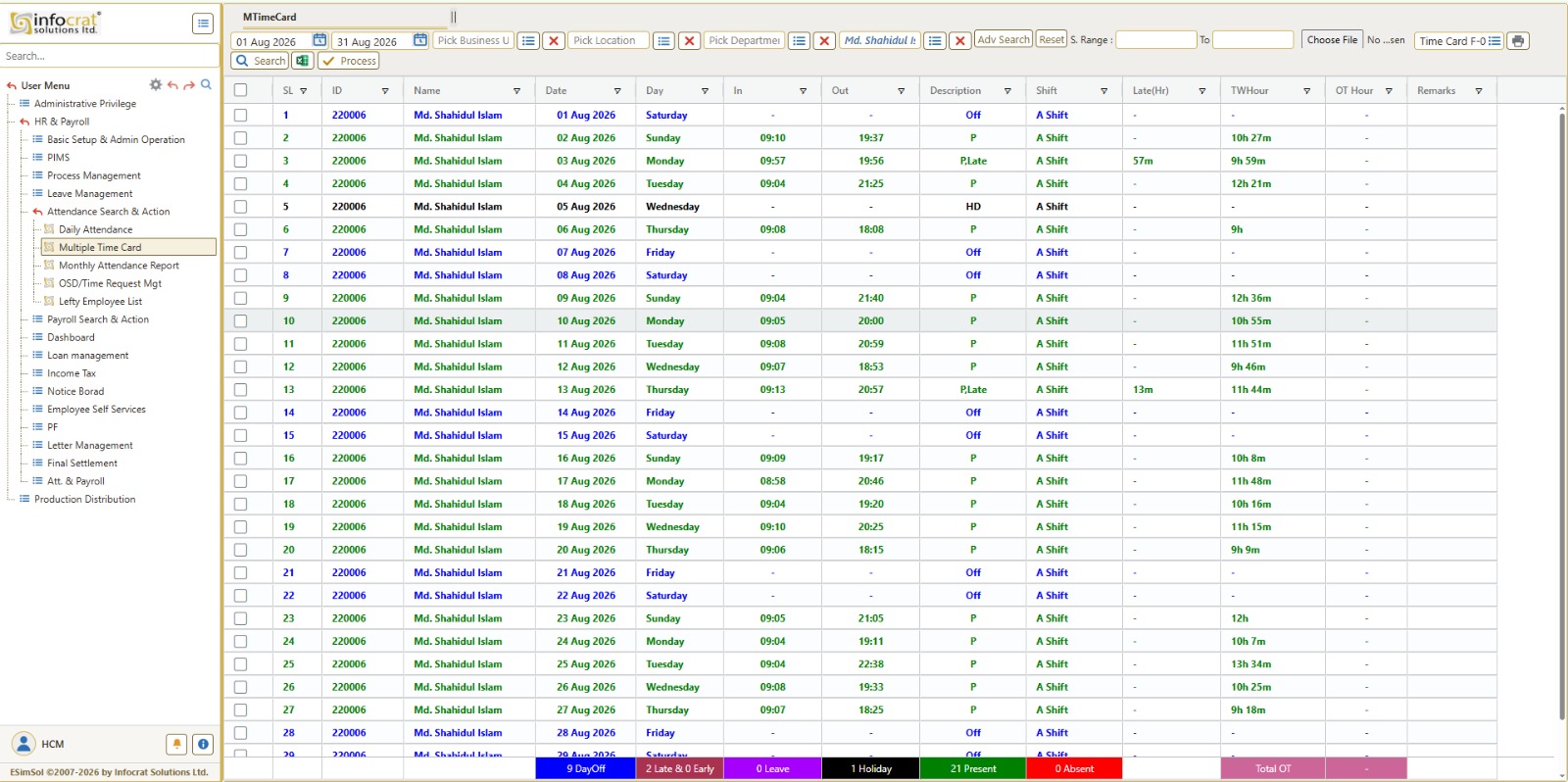Click the Process button
This screenshot has height=782, width=1568.
point(349,61)
